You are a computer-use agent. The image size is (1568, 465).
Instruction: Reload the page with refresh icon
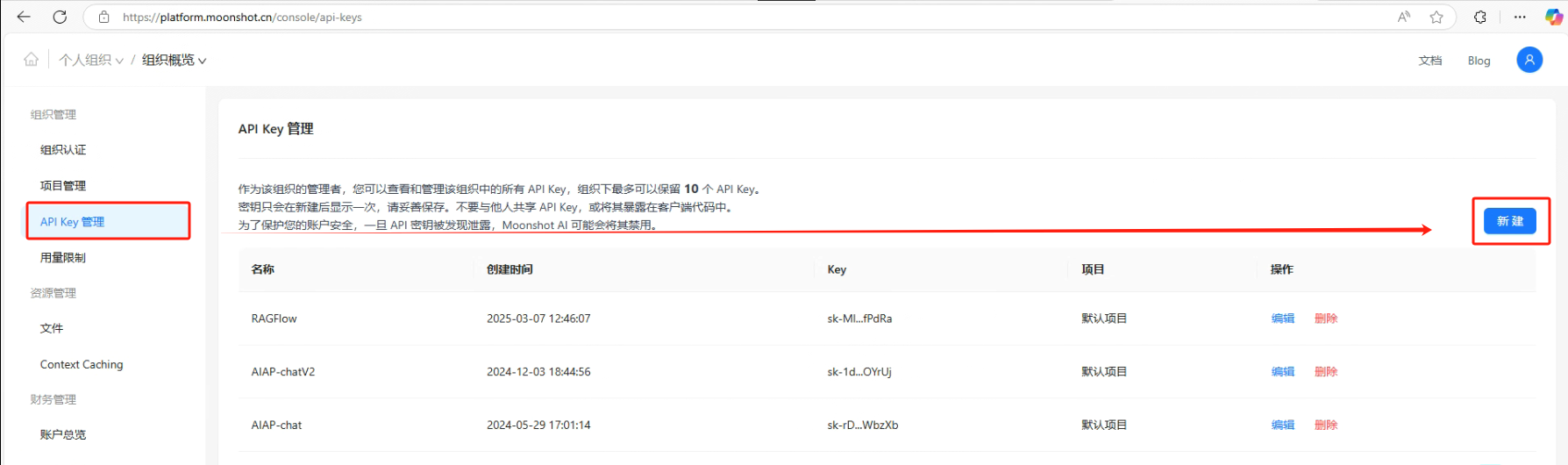[60, 17]
